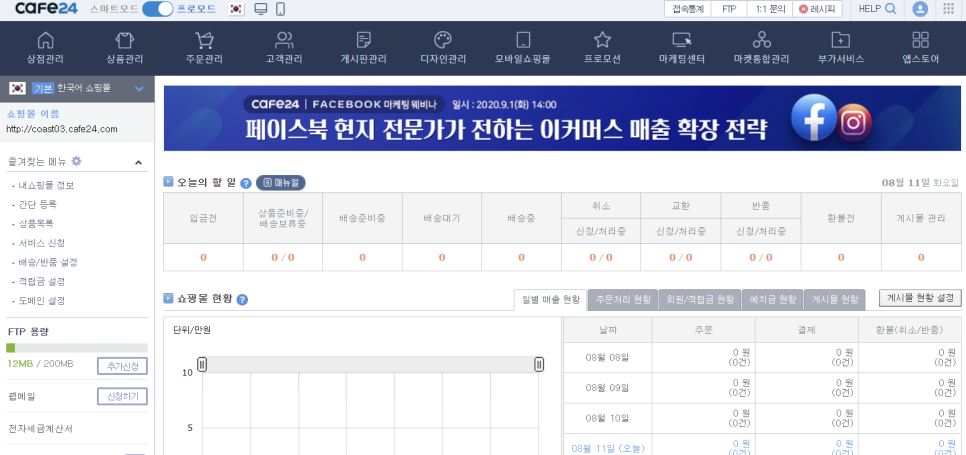The image size is (966, 455).
Task: Click the left chart range slider handle
Action: [x=202, y=364]
